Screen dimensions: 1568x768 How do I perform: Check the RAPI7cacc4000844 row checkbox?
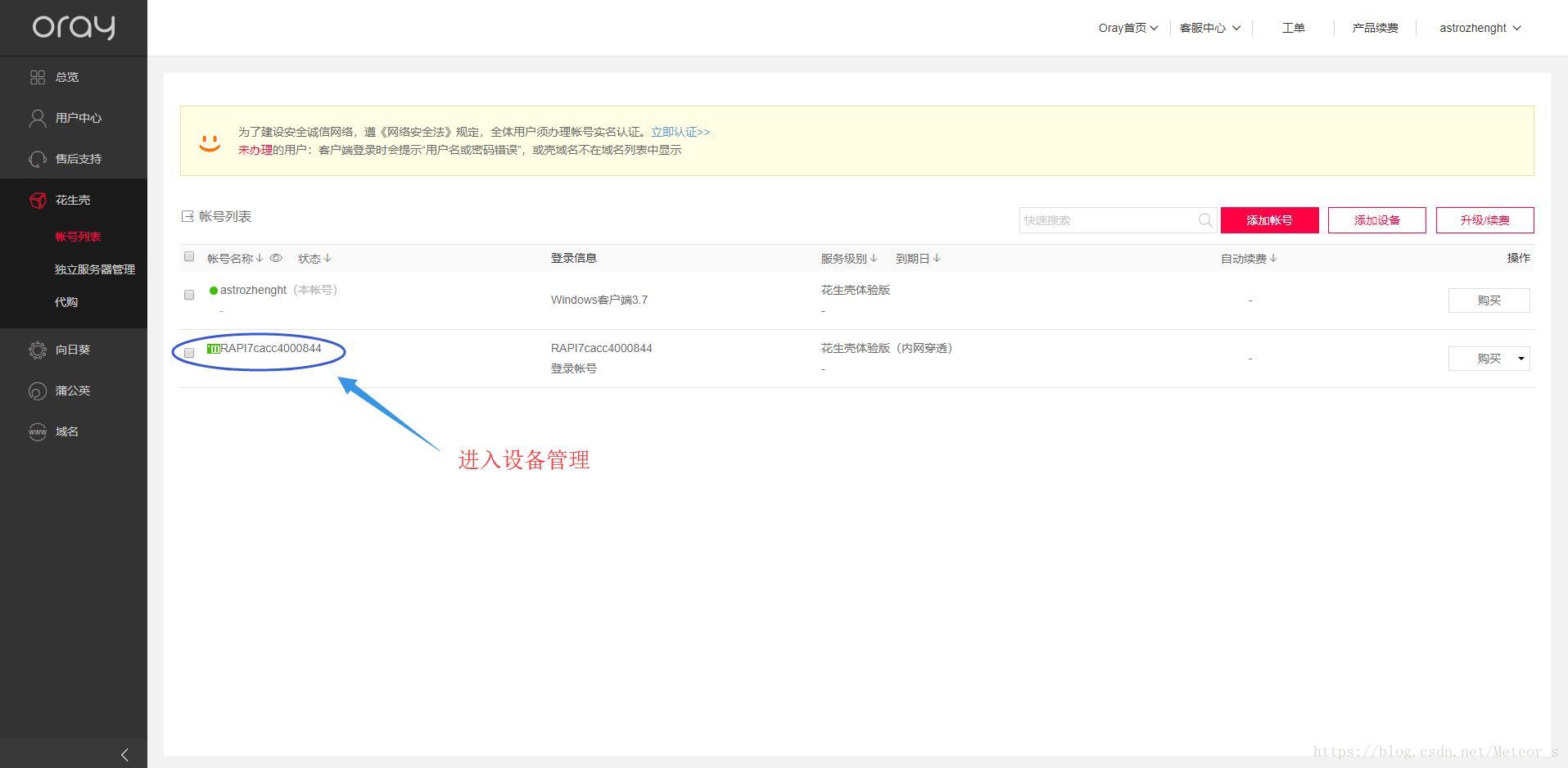click(x=189, y=353)
